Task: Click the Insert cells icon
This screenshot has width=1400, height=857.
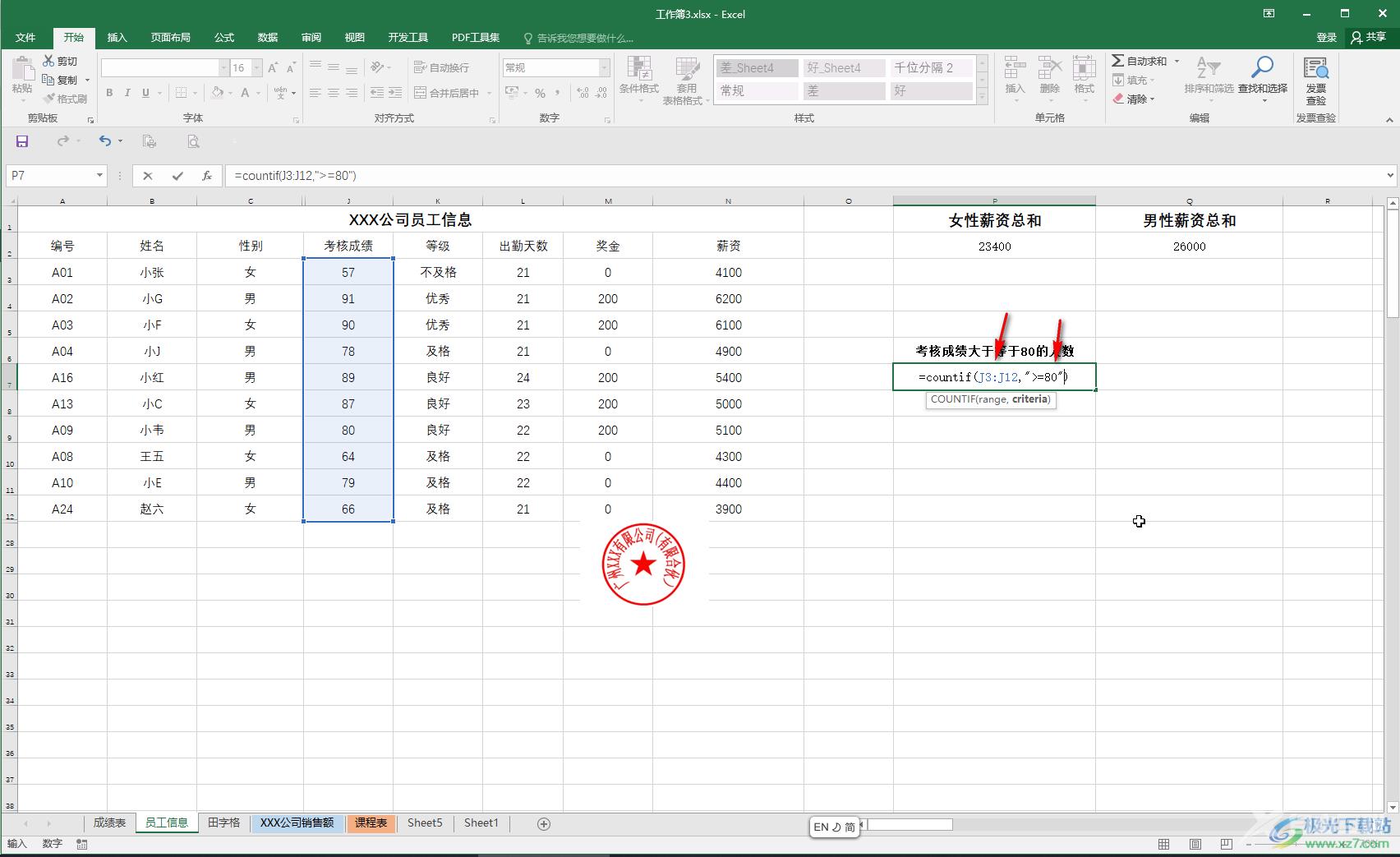Action: point(1015,69)
